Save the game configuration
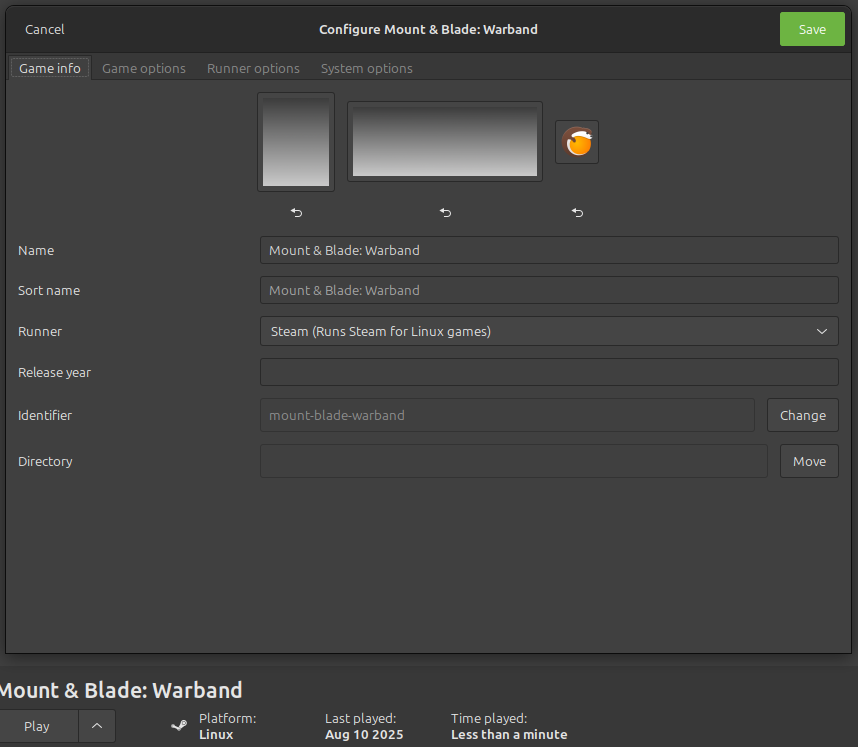The width and height of the screenshot is (858, 747). (812, 29)
